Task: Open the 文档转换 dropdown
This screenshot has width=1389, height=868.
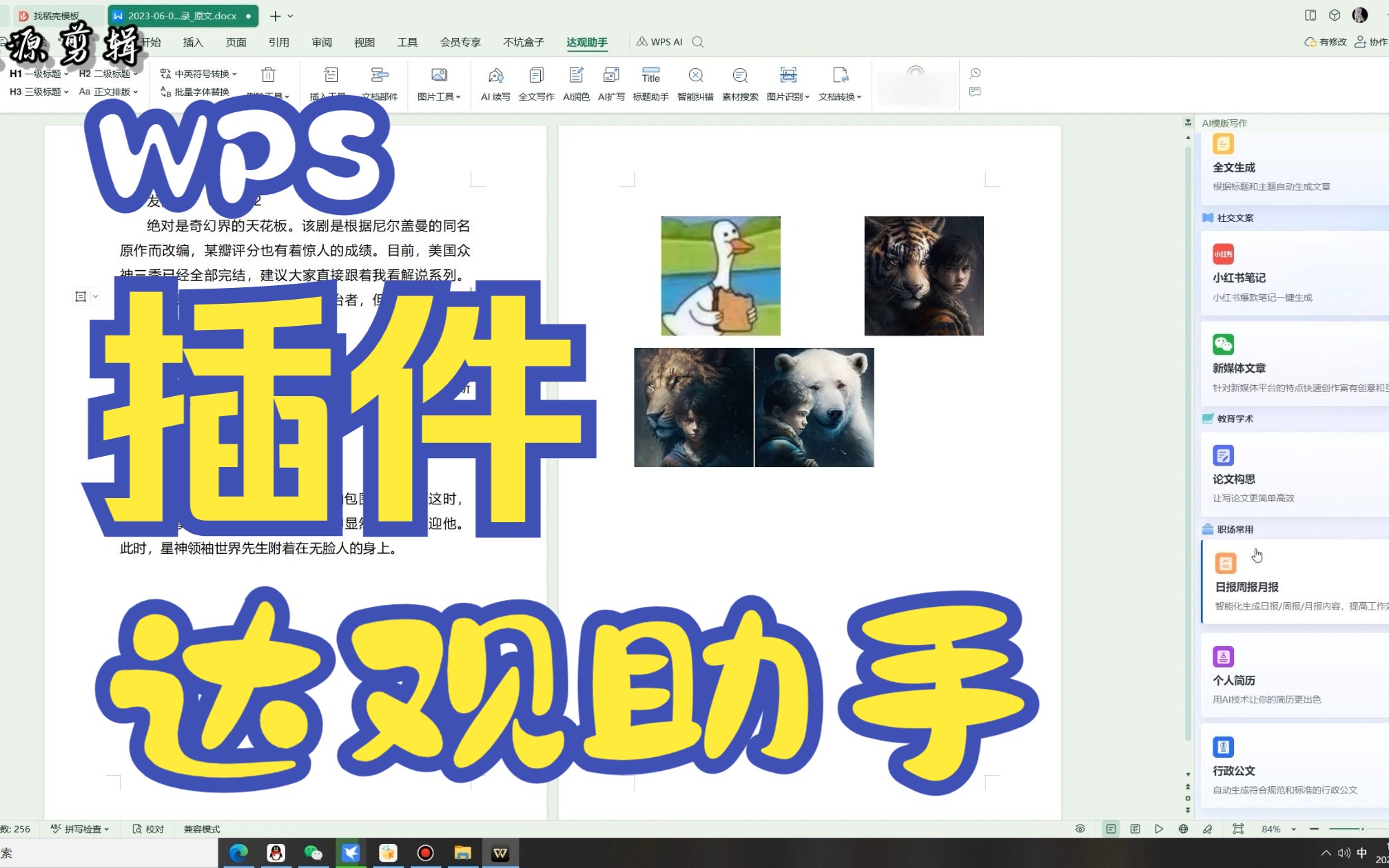Action: [x=840, y=84]
